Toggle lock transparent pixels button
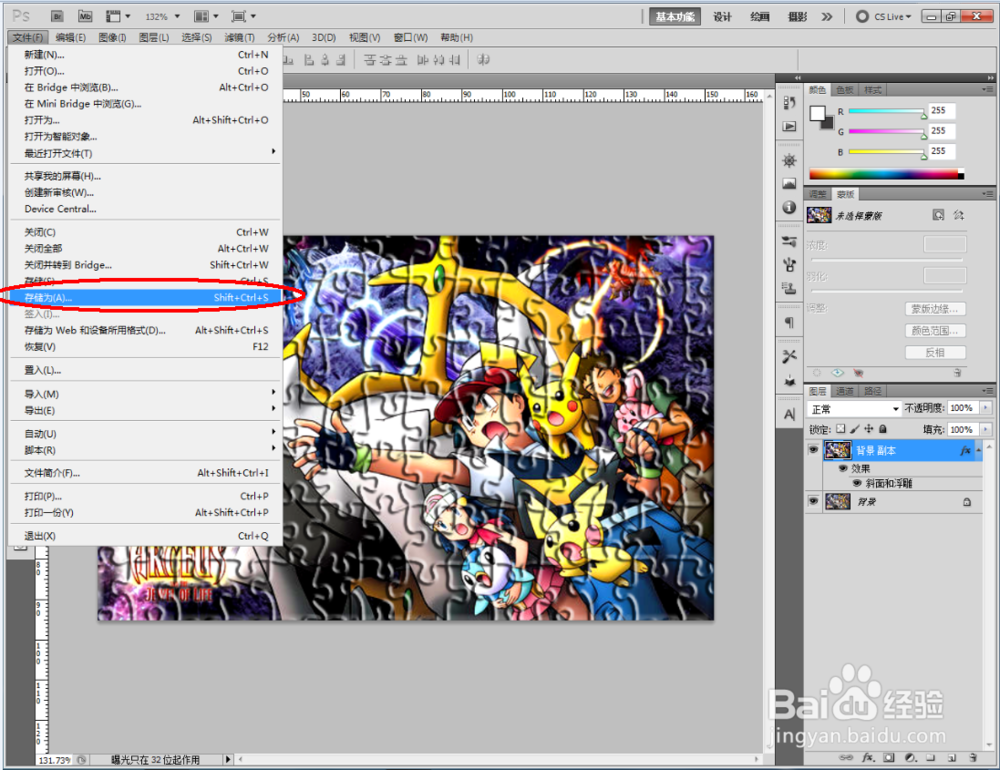1000x770 pixels. (x=841, y=429)
